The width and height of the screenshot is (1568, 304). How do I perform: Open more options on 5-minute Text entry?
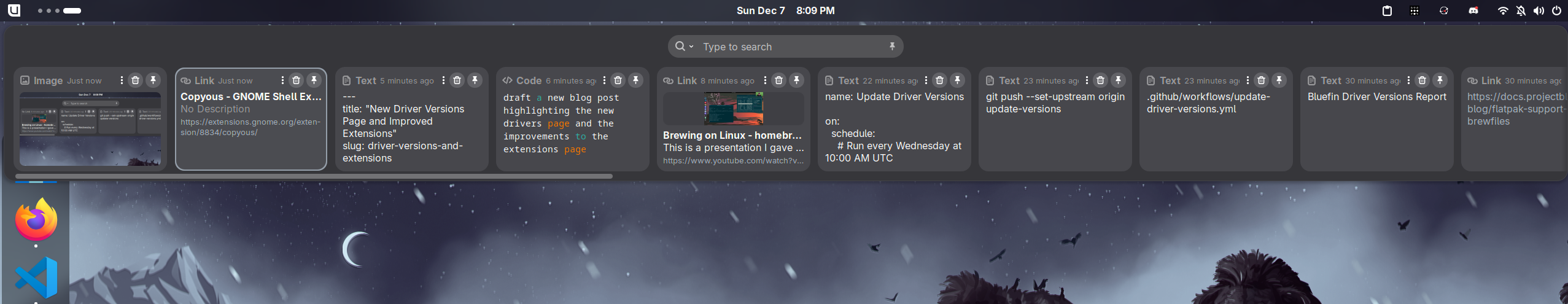(x=443, y=80)
